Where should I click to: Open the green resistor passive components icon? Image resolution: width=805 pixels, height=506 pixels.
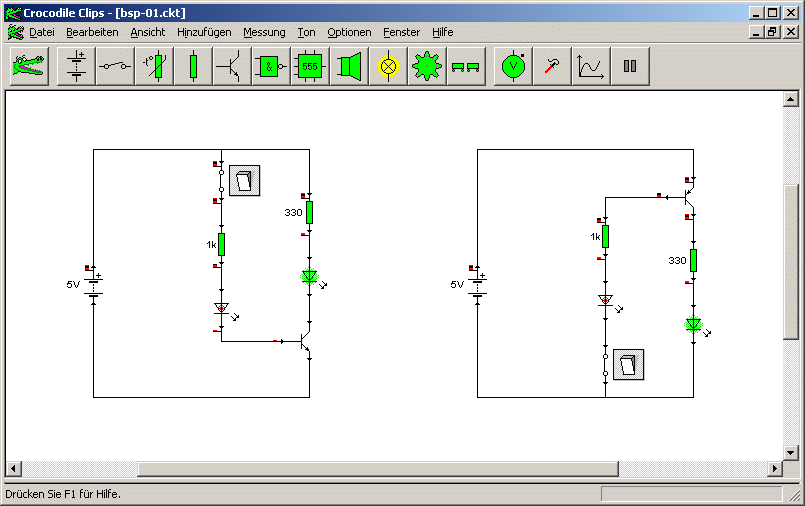click(194, 66)
